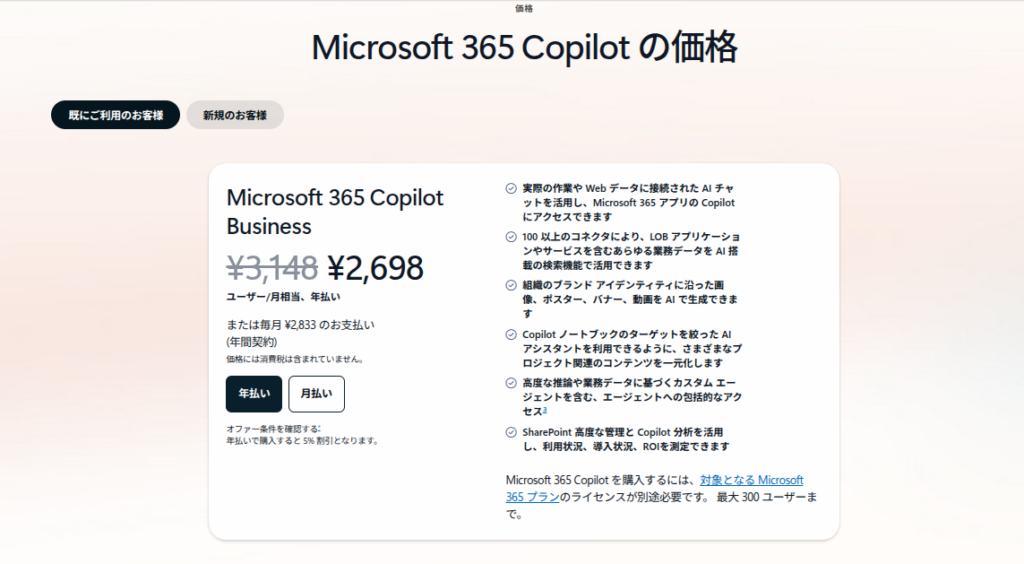The width and height of the screenshot is (1024, 564).
Task: Open the 対象となる Microsoft 365 プラン link
Action: [x=751, y=480]
